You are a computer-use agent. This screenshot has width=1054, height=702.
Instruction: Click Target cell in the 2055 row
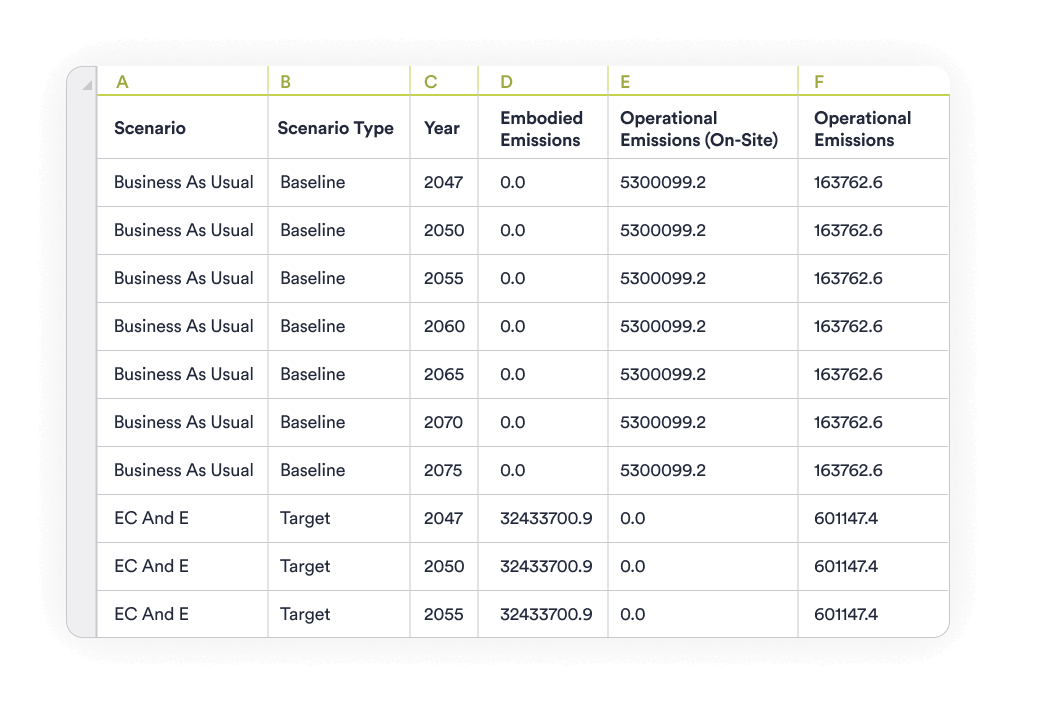pyautogui.click(x=339, y=614)
